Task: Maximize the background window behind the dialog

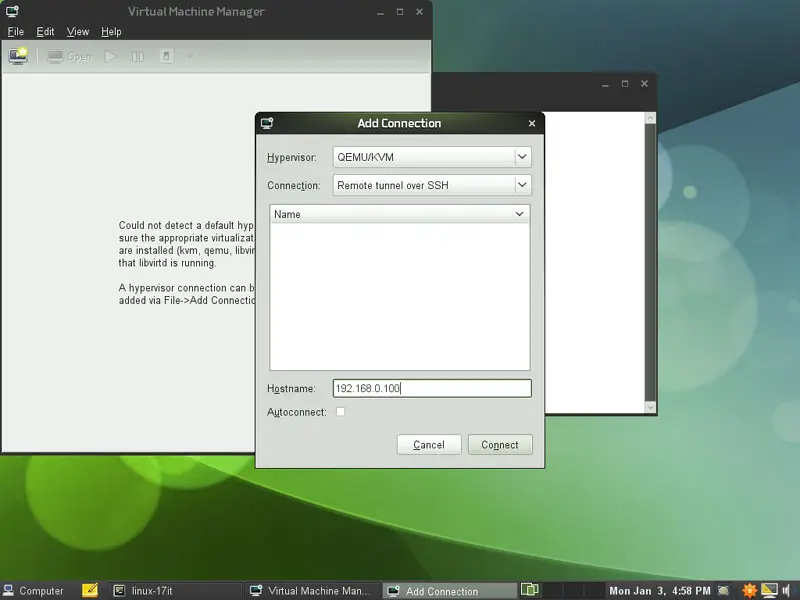Action: (x=625, y=84)
